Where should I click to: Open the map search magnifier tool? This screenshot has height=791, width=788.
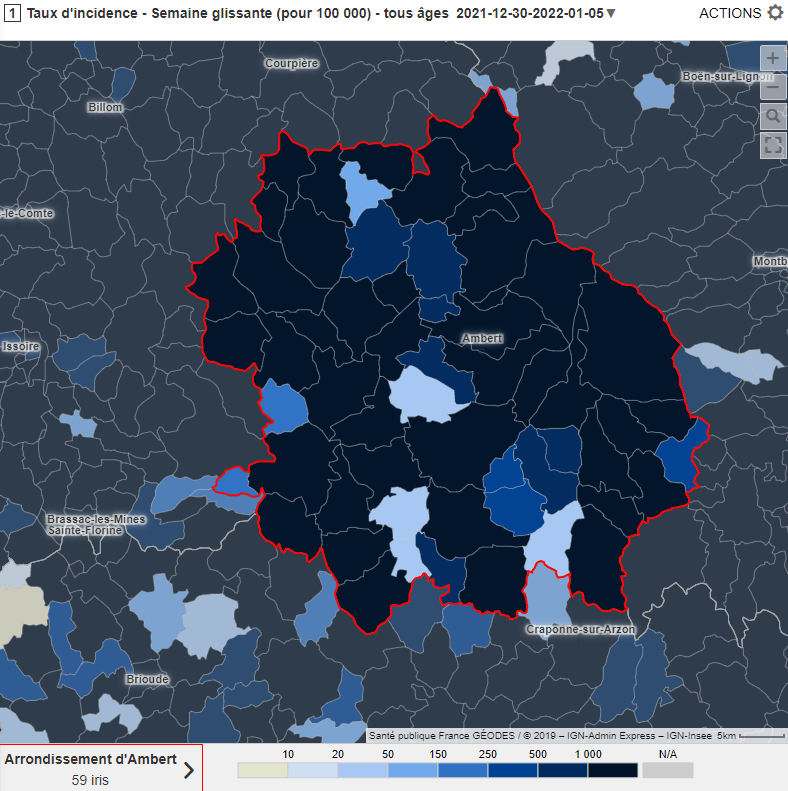click(x=772, y=117)
